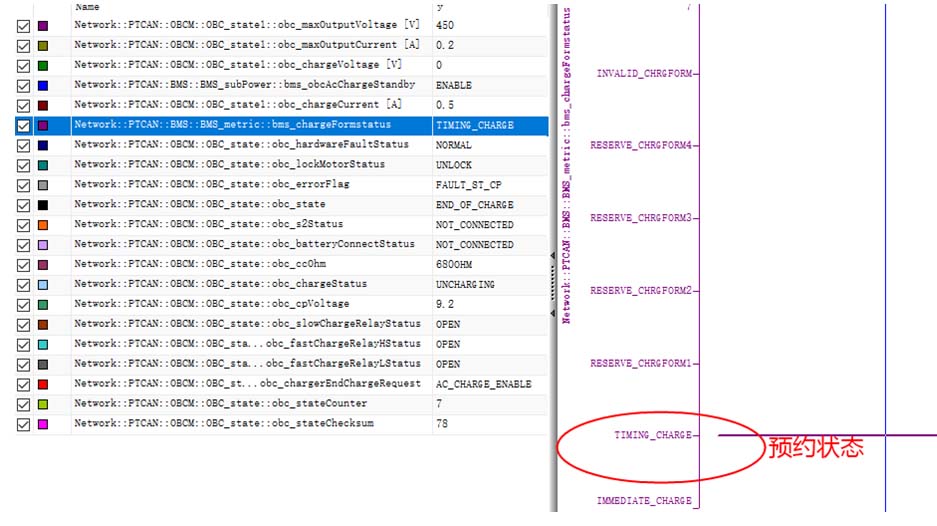Click the lower splitter arrow between the panels

click(553, 313)
